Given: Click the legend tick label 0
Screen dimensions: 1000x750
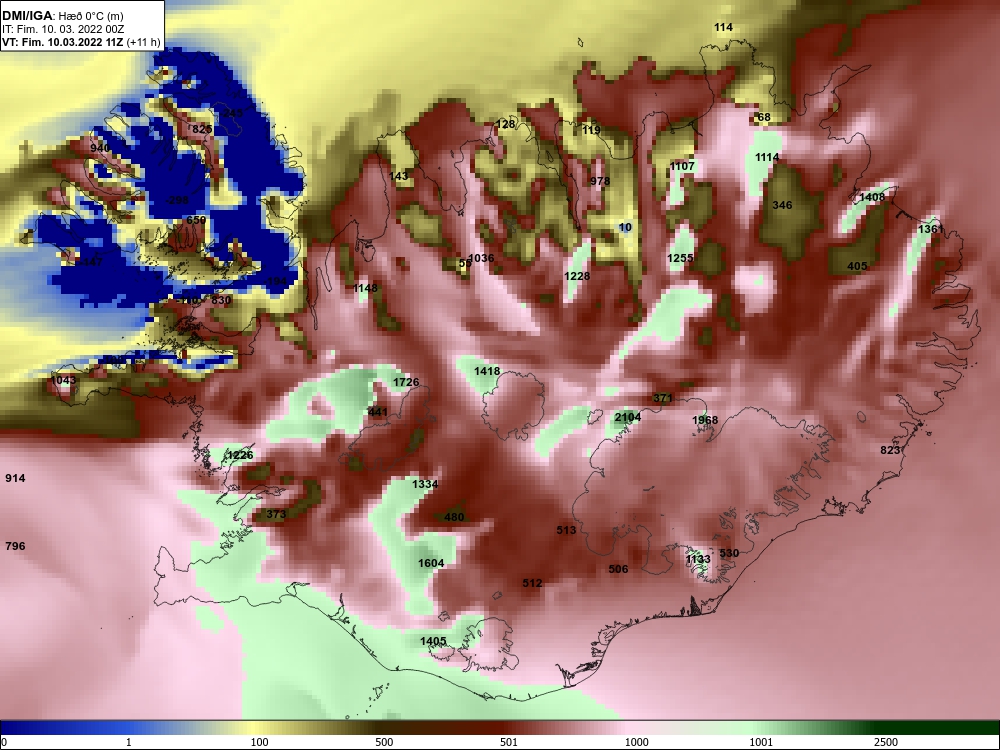Looking at the screenshot, I should (x=4, y=743).
